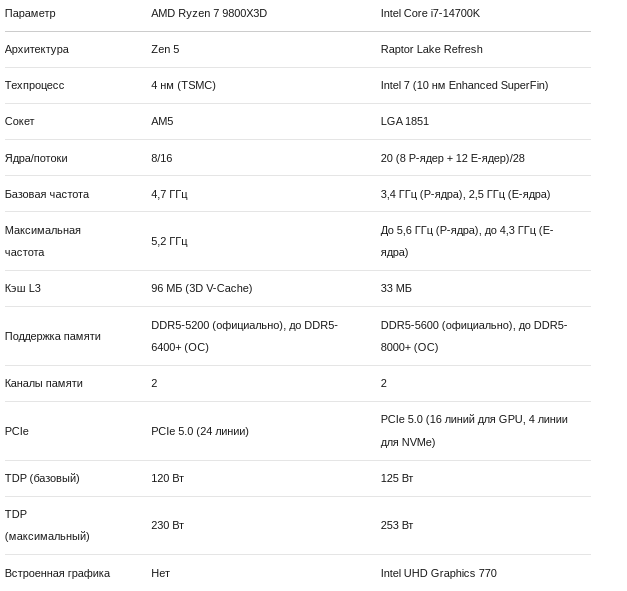Click the Встроенная графика row label
Screen dimensions: 627x591
click(57, 573)
